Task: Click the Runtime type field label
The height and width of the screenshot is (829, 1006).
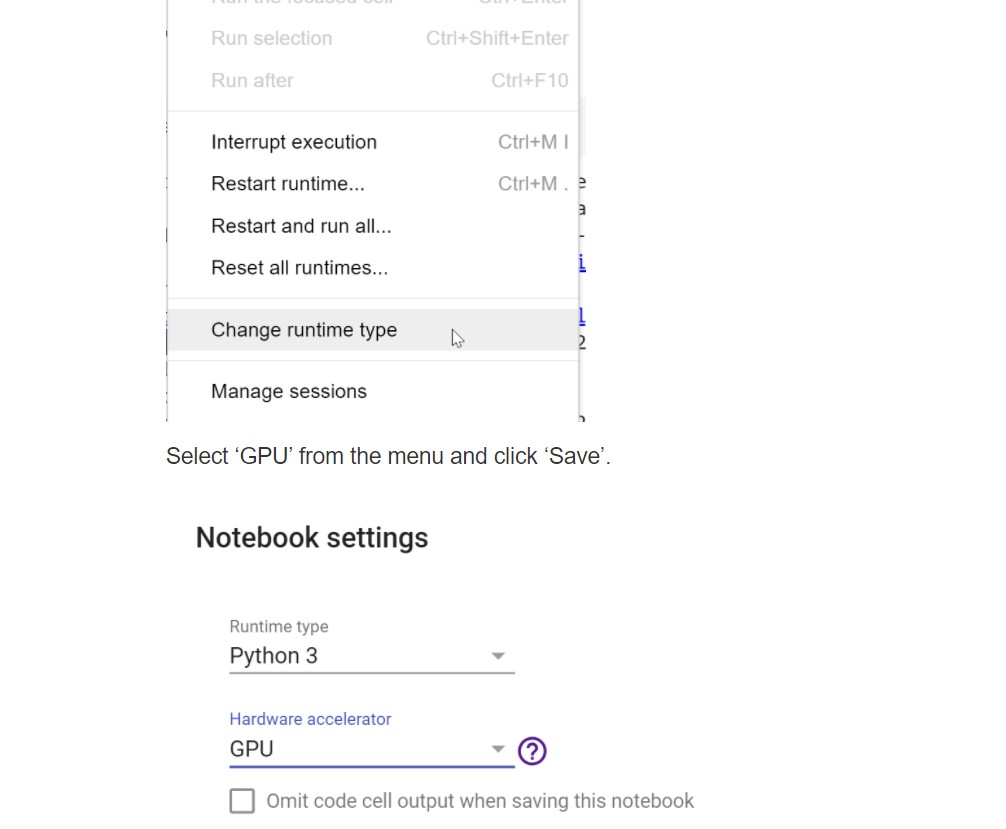Action: point(279,627)
